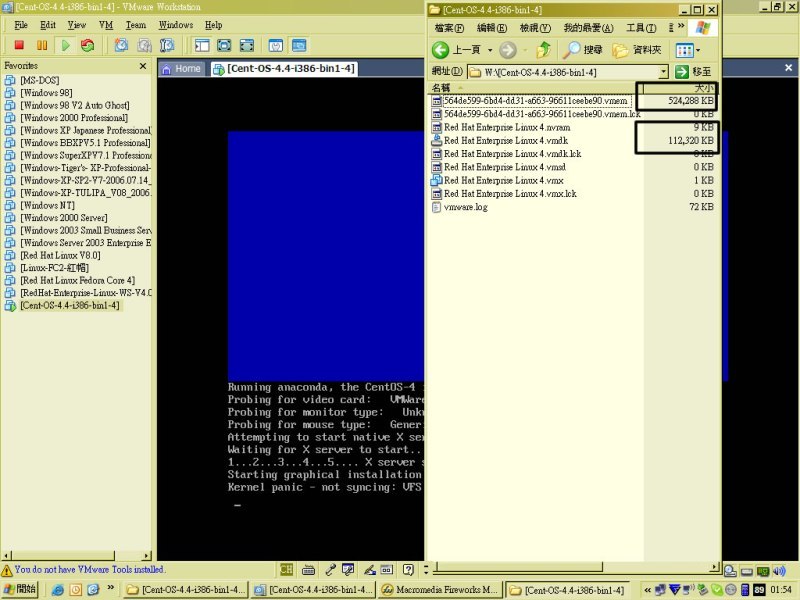Image resolution: width=800 pixels, height=600 pixels.
Task: Click the Reset VM icon in VMware toolbar
Action: click(x=88, y=45)
